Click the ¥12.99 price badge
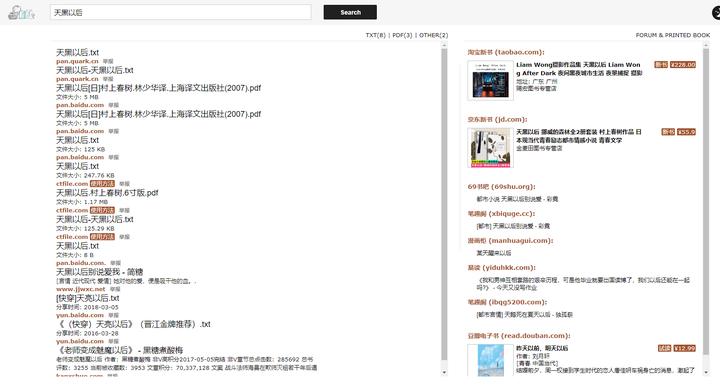 (x=685, y=349)
